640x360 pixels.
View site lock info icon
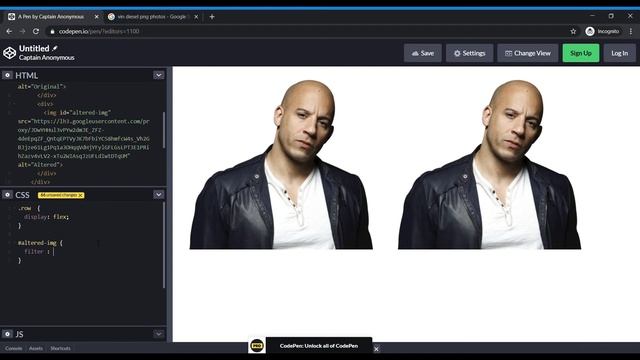click(x=52, y=31)
